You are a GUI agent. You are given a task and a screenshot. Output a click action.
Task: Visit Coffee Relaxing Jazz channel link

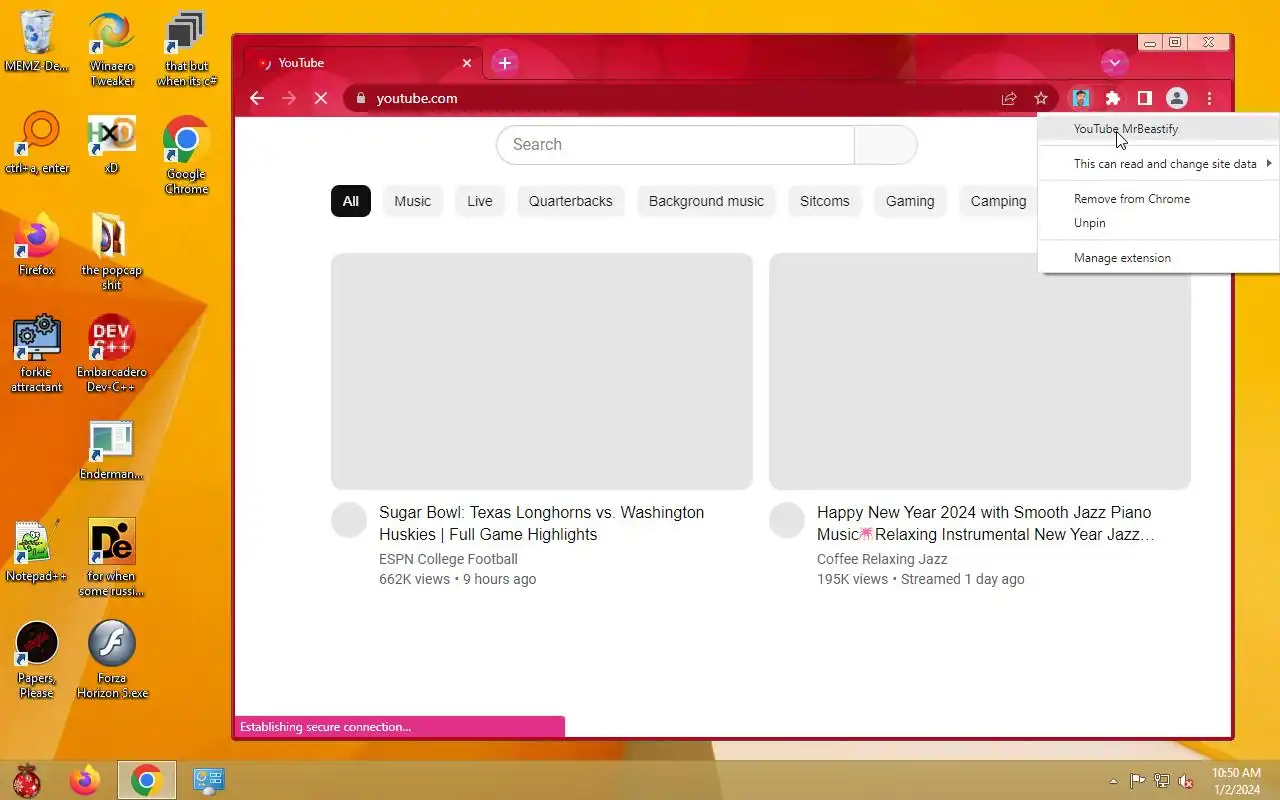pyautogui.click(x=882, y=559)
